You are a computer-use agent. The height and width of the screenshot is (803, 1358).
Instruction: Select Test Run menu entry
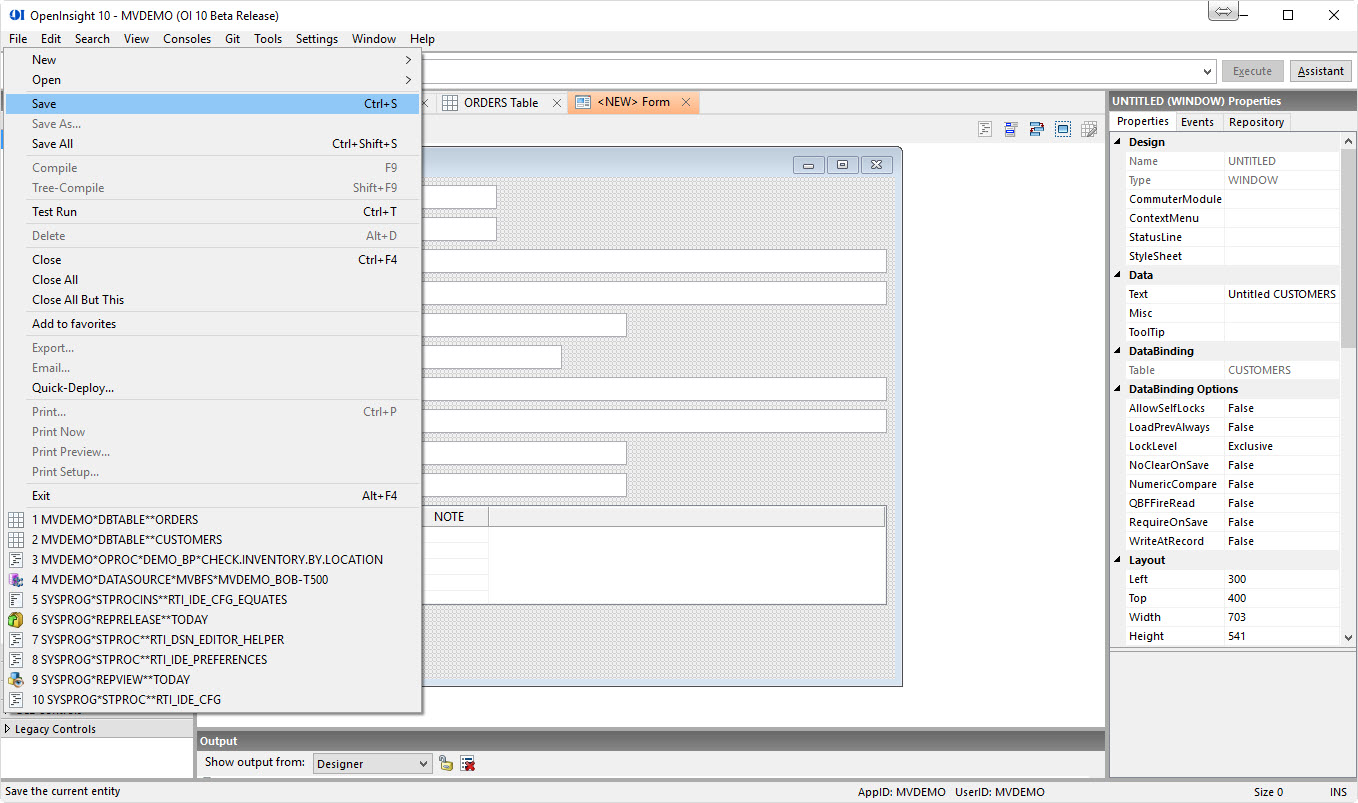point(212,212)
